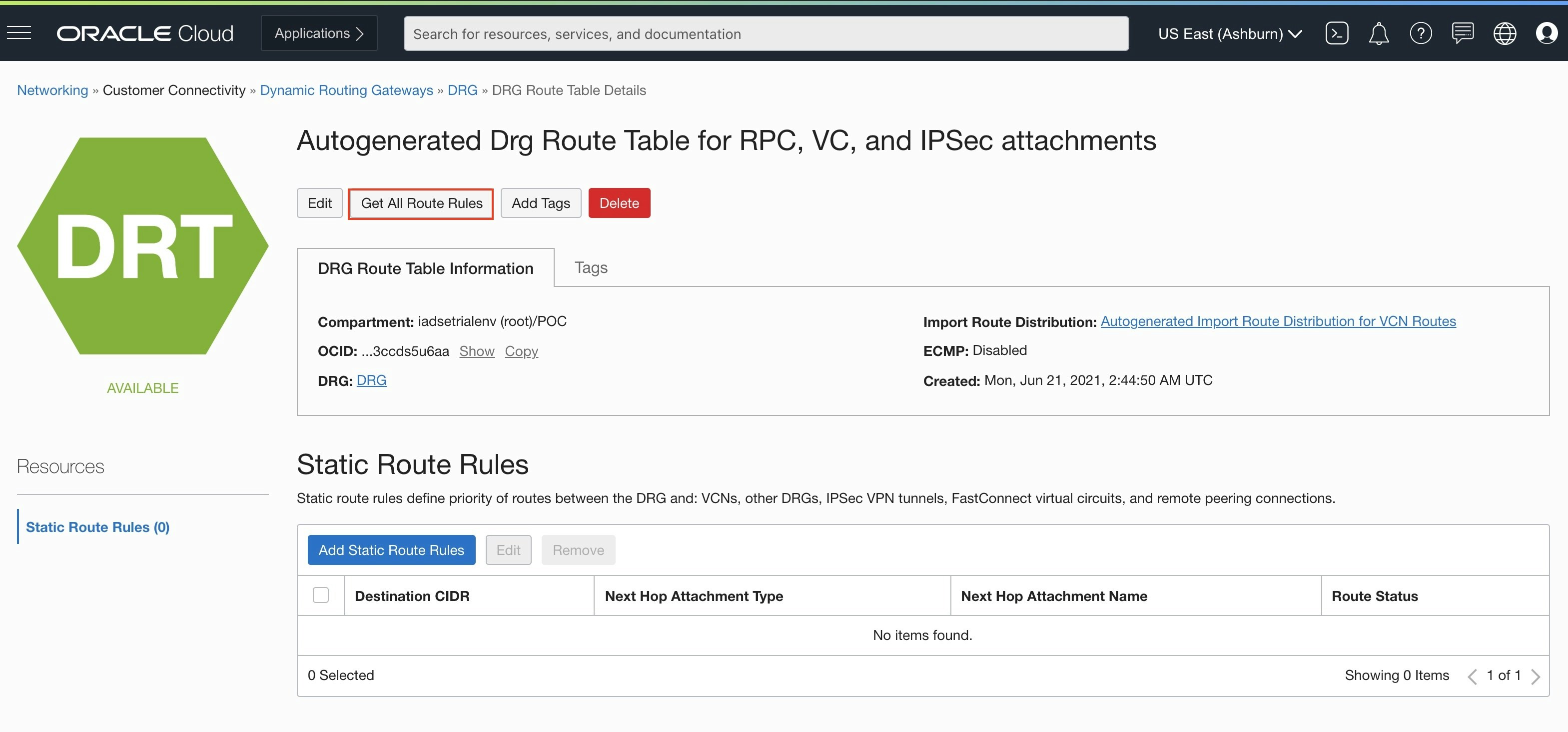Open the support chat icon

(1463, 33)
